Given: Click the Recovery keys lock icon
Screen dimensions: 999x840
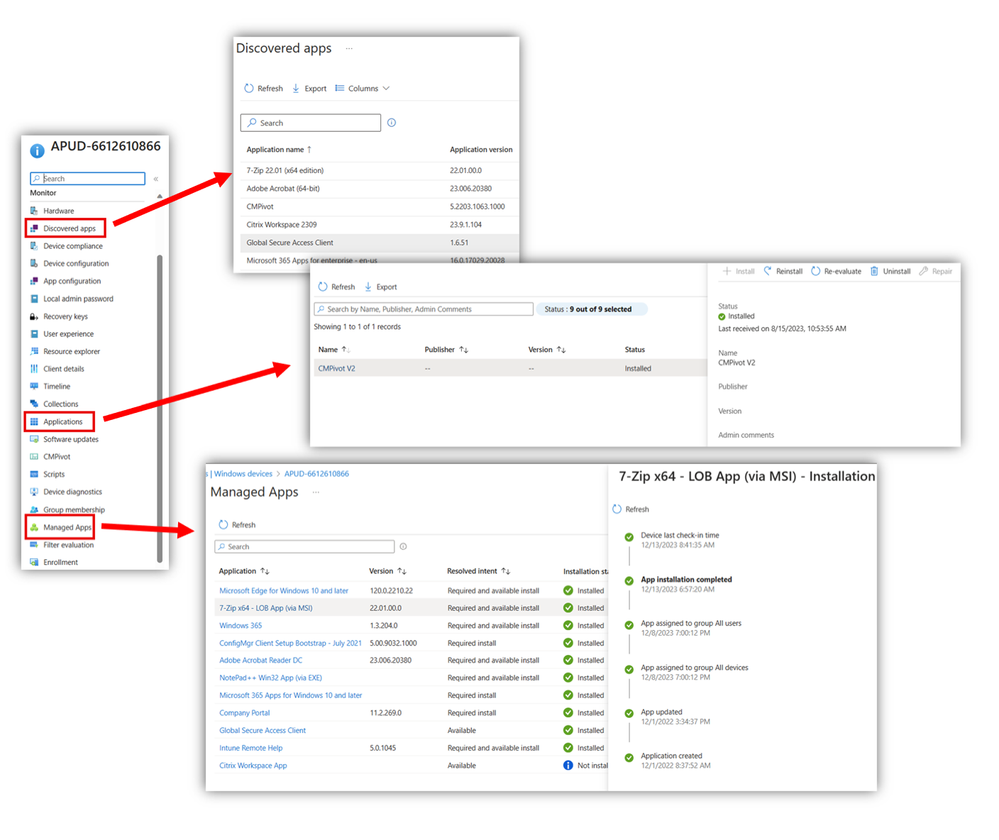Looking at the screenshot, I should click(34, 316).
